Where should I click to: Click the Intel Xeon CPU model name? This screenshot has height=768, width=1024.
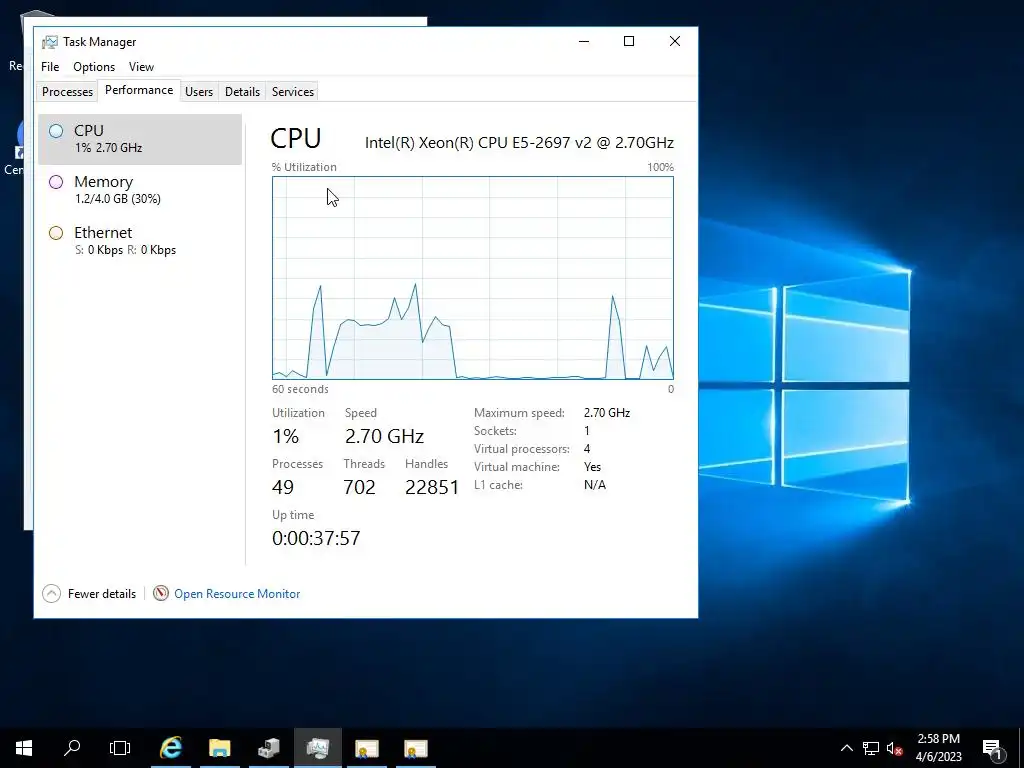(x=519, y=142)
